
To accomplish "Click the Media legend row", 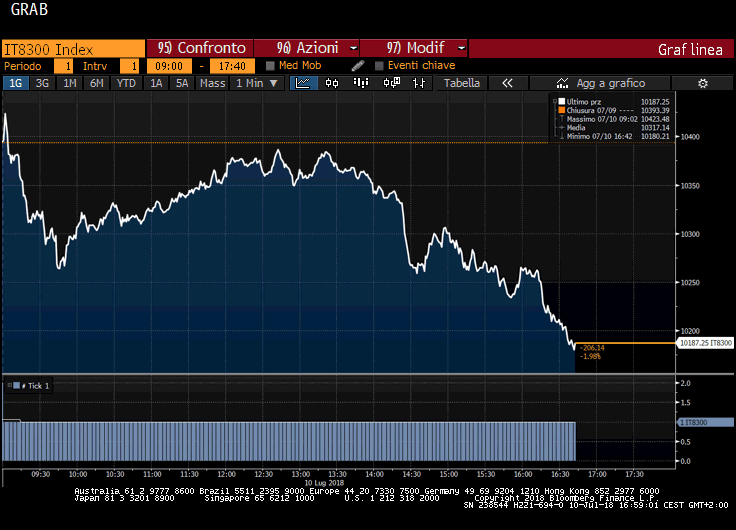I will tap(613, 128).
